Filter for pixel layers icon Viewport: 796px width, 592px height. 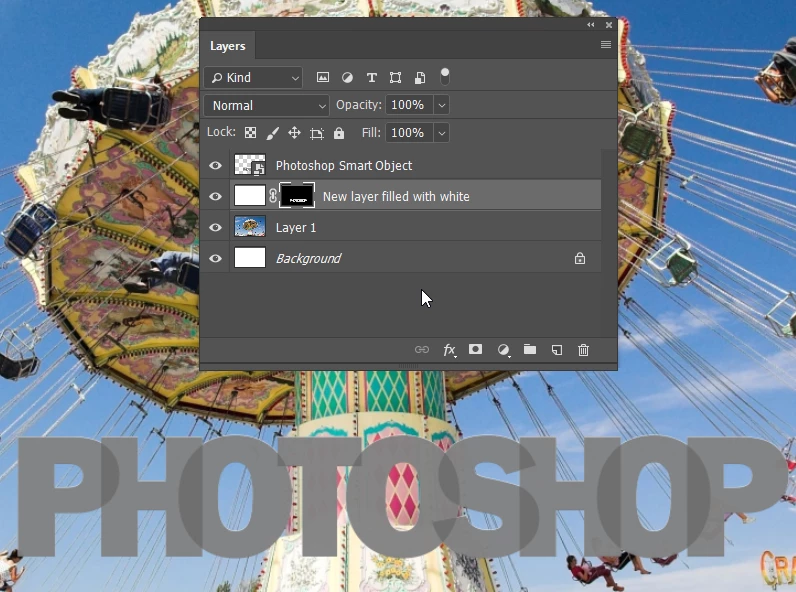[323, 77]
